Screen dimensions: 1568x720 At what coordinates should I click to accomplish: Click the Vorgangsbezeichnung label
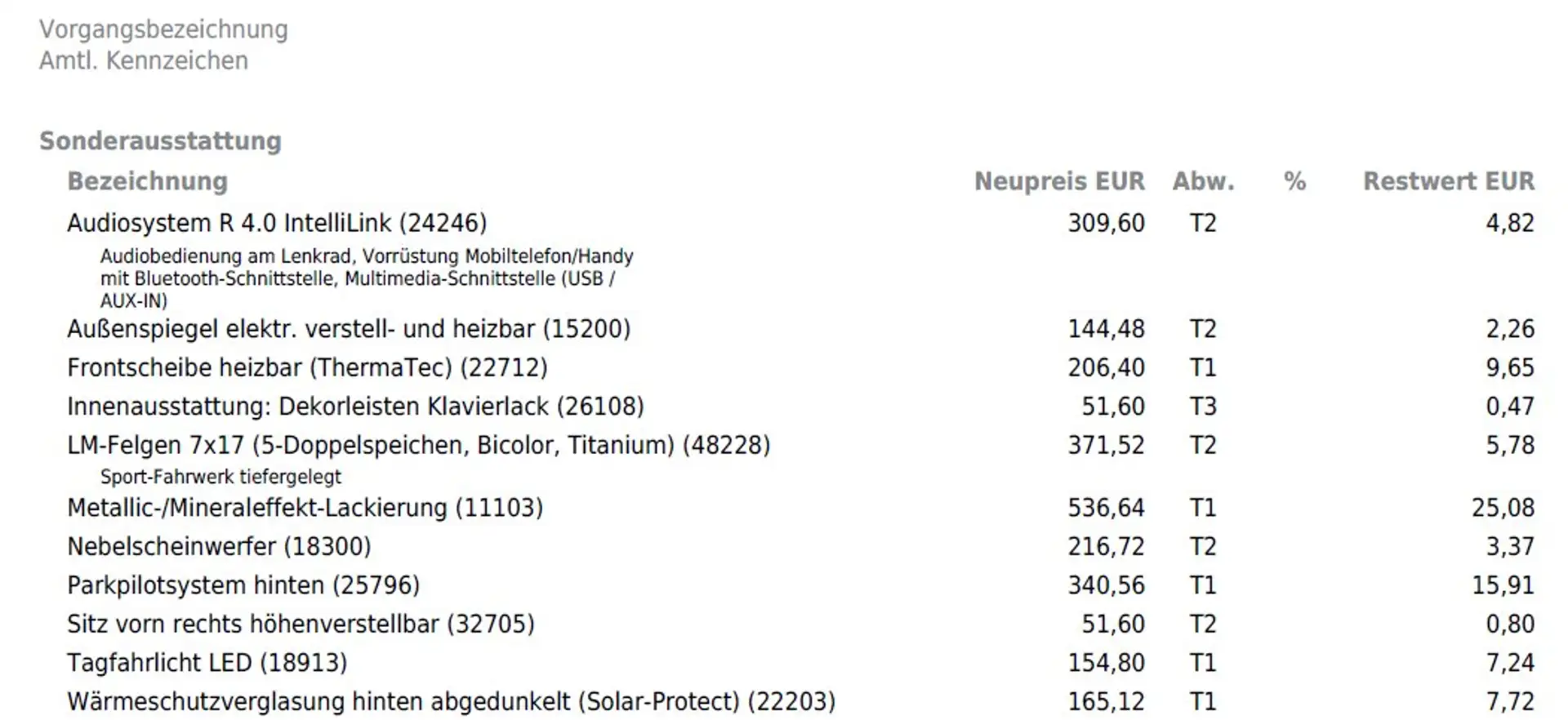click(163, 29)
